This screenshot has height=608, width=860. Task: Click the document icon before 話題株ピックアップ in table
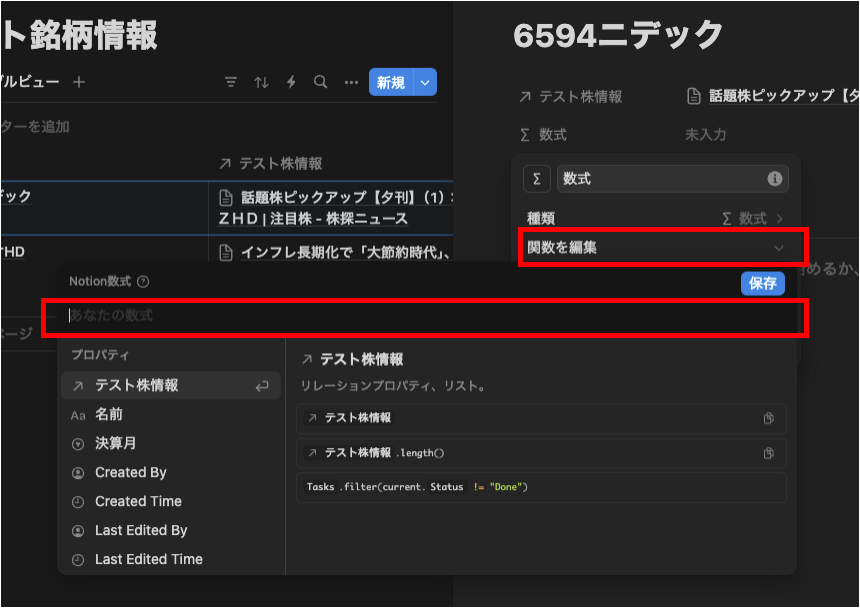pos(226,197)
